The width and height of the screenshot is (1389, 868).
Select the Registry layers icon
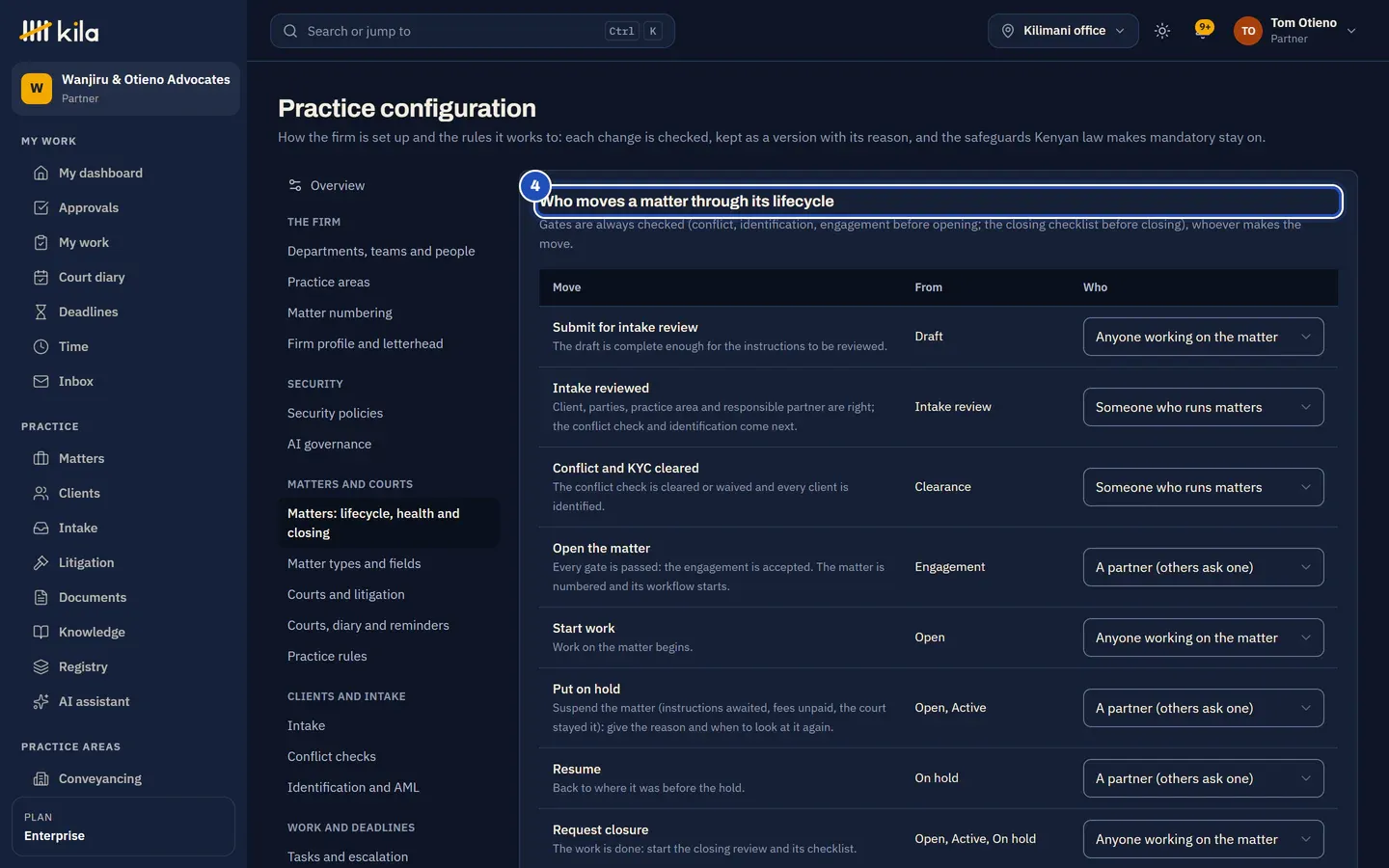[x=41, y=666]
